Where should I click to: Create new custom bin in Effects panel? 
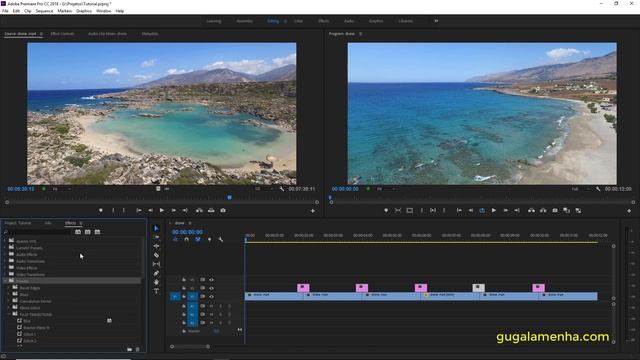(x=129, y=349)
